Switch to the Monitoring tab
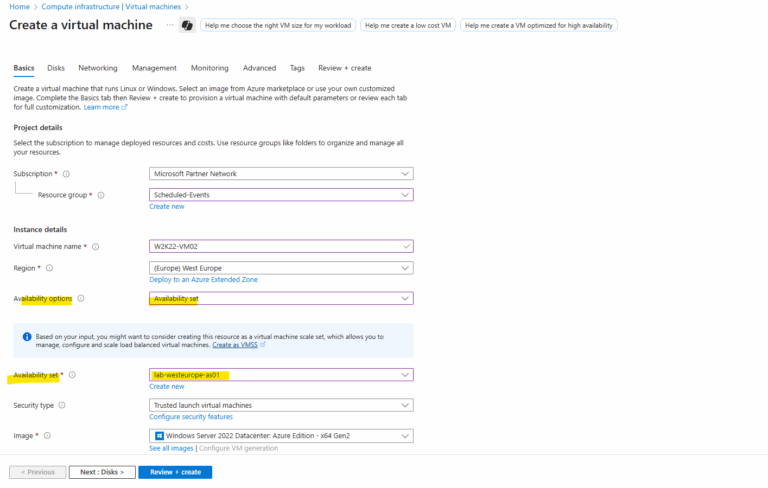 [x=210, y=68]
